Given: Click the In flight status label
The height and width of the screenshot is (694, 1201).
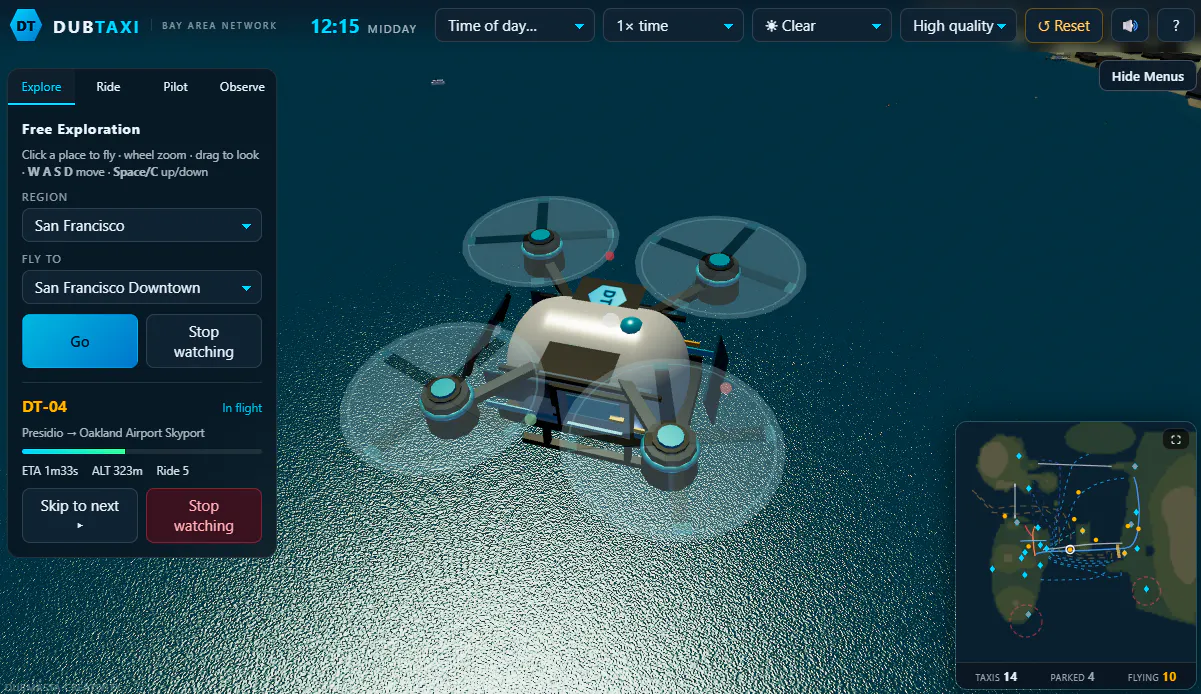Looking at the screenshot, I should tap(242, 408).
